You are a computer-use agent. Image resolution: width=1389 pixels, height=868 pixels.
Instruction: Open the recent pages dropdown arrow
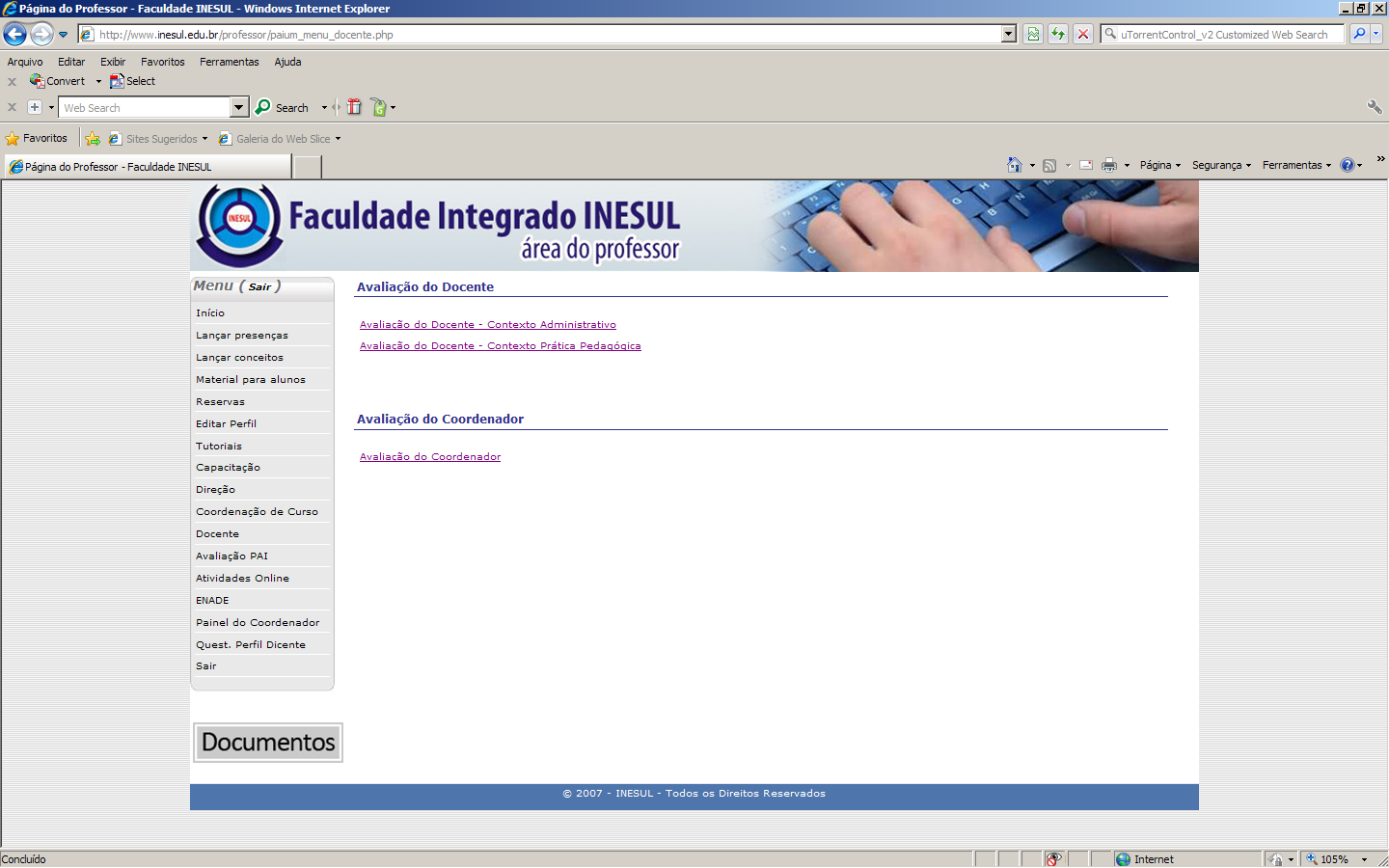click(x=64, y=35)
